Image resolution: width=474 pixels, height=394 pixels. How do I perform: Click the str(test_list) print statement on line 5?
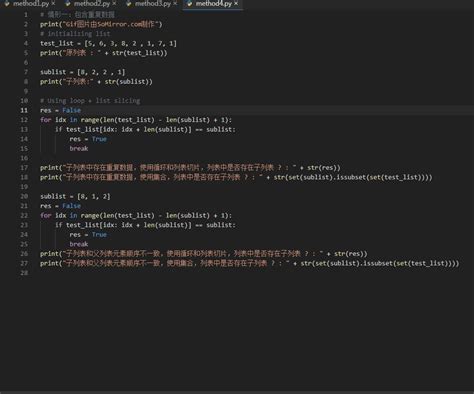104,53
